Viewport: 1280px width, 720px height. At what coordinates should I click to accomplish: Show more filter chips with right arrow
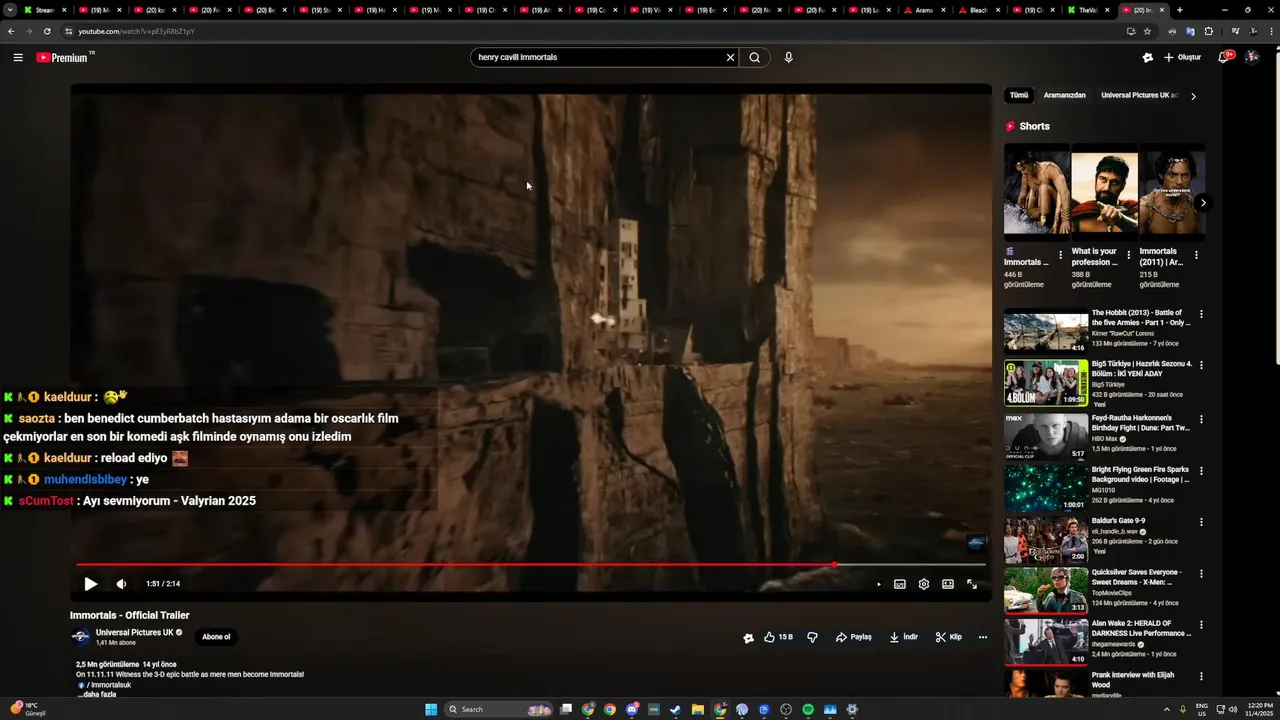(x=1193, y=96)
